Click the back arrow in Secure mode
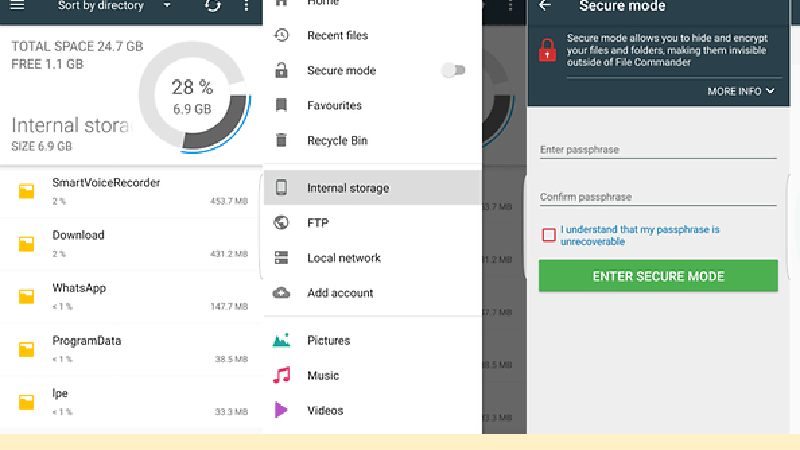Image resolution: width=800 pixels, height=450 pixels. coord(545,5)
